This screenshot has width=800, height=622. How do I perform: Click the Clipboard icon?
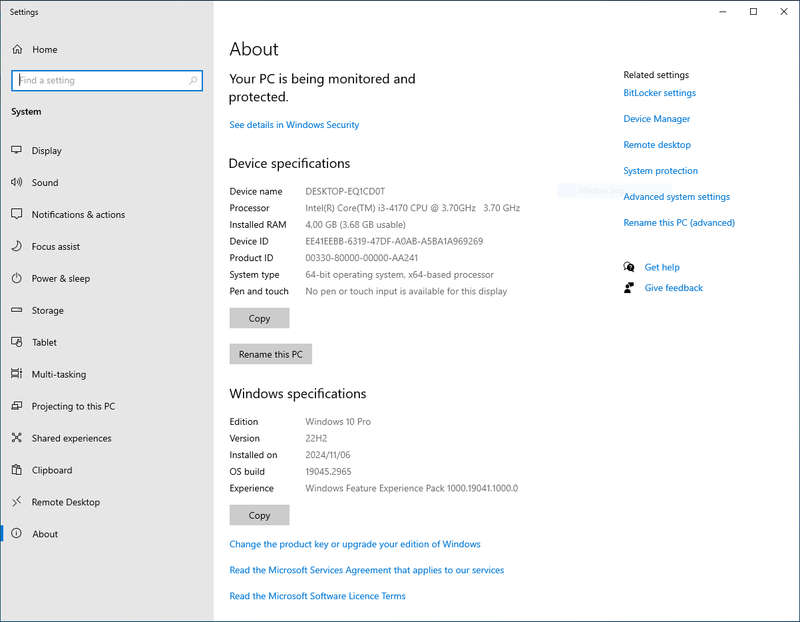17,469
